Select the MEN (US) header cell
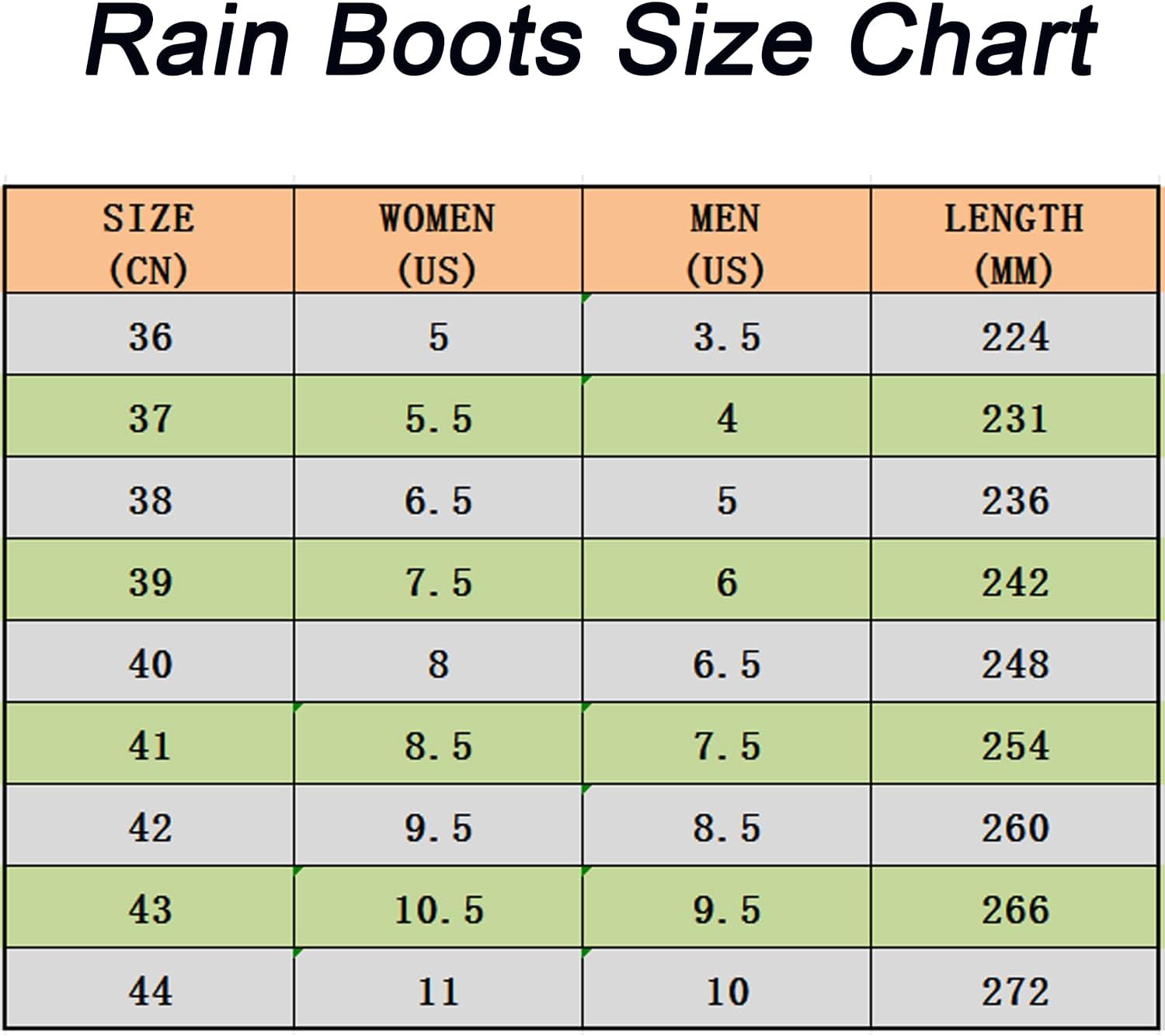Viewport: 1165px width, 1036px height. 726,241
